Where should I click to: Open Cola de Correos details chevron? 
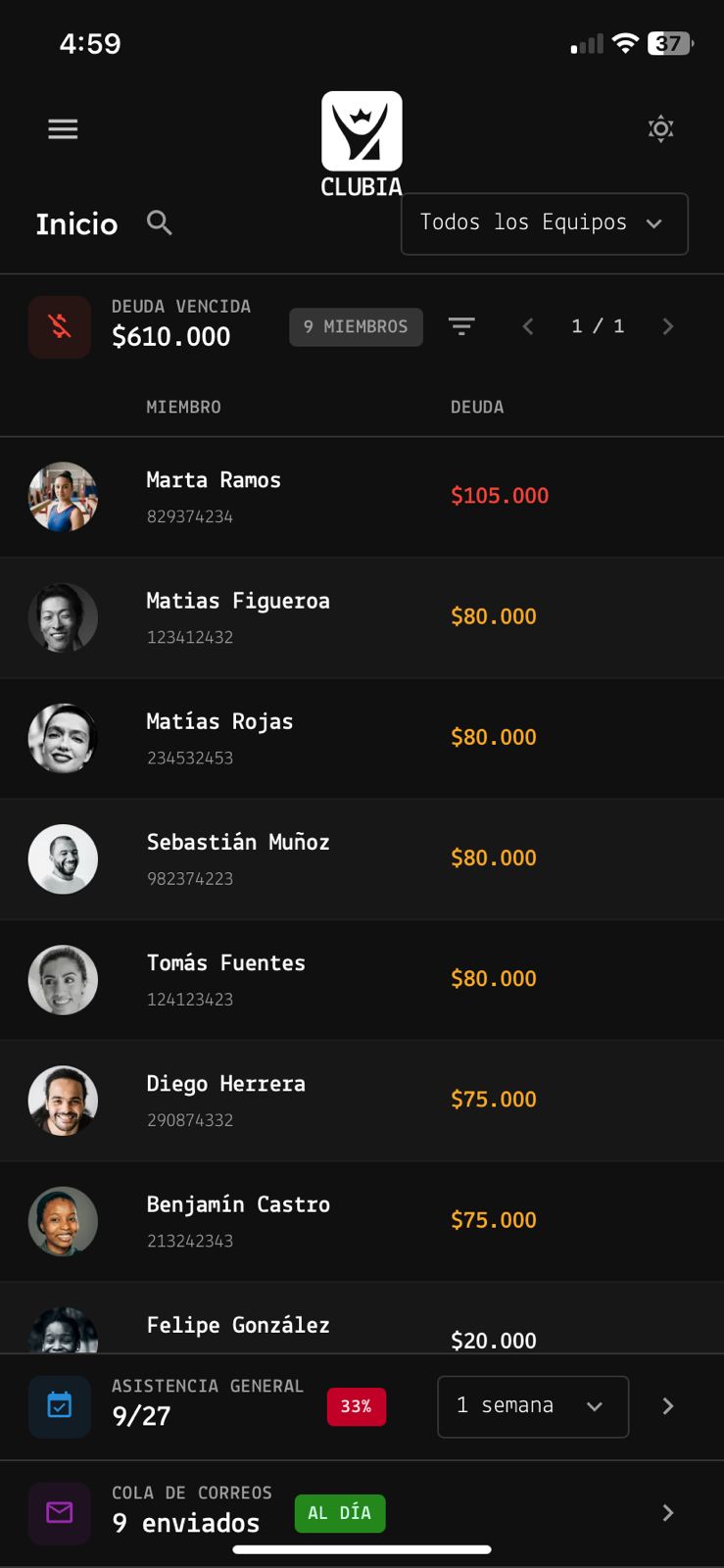668,1513
